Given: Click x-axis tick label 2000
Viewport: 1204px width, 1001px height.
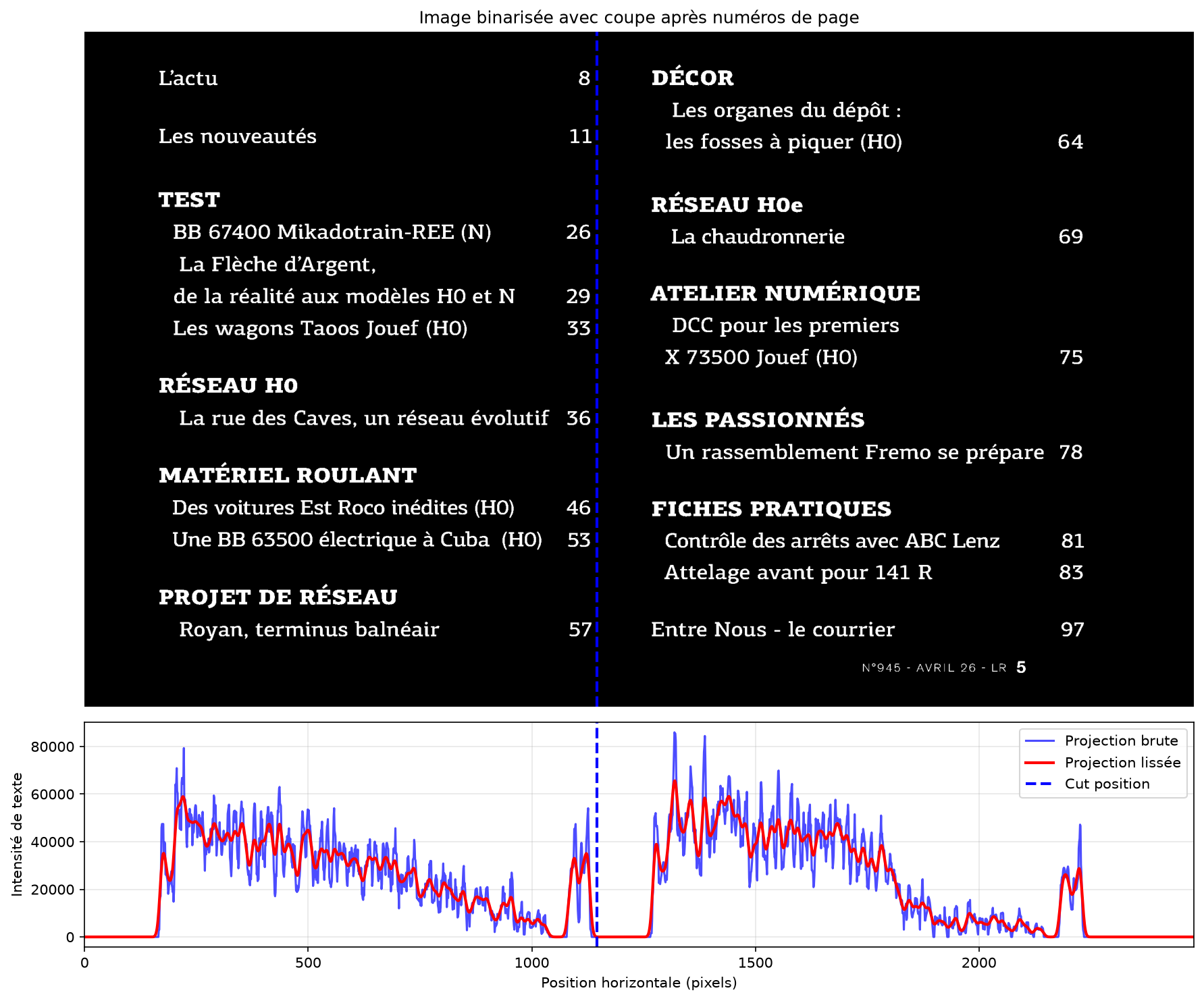Looking at the screenshot, I should [x=978, y=963].
